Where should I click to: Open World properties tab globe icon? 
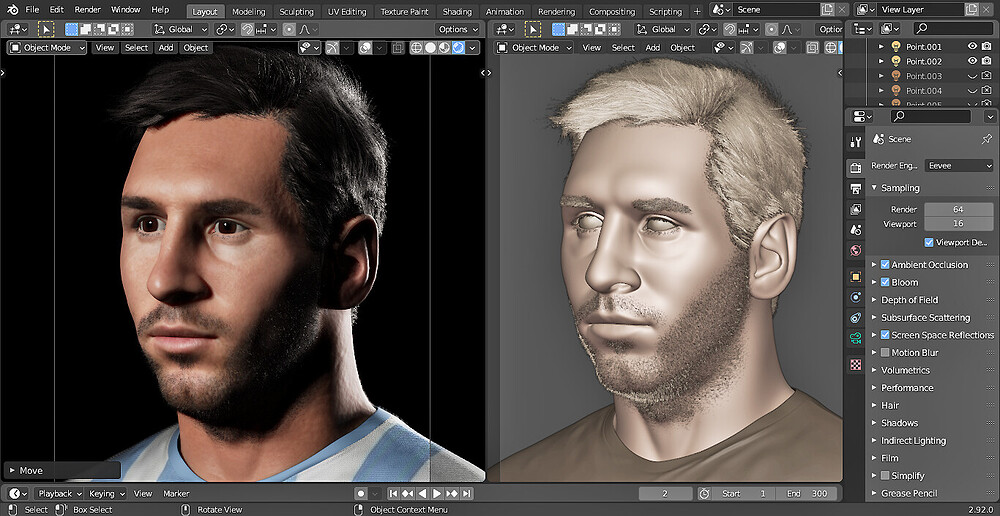tap(856, 250)
